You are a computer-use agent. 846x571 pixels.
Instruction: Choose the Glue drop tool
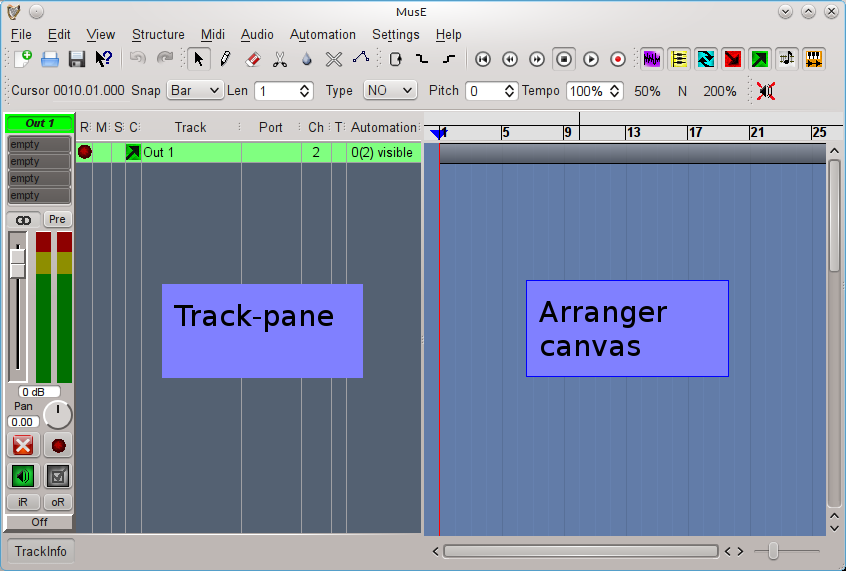pos(307,59)
